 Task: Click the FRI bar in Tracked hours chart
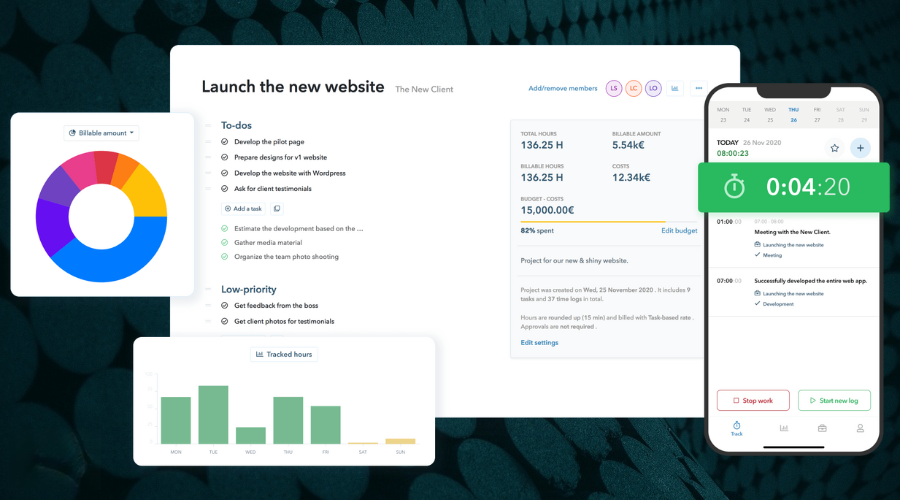(x=325, y=425)
